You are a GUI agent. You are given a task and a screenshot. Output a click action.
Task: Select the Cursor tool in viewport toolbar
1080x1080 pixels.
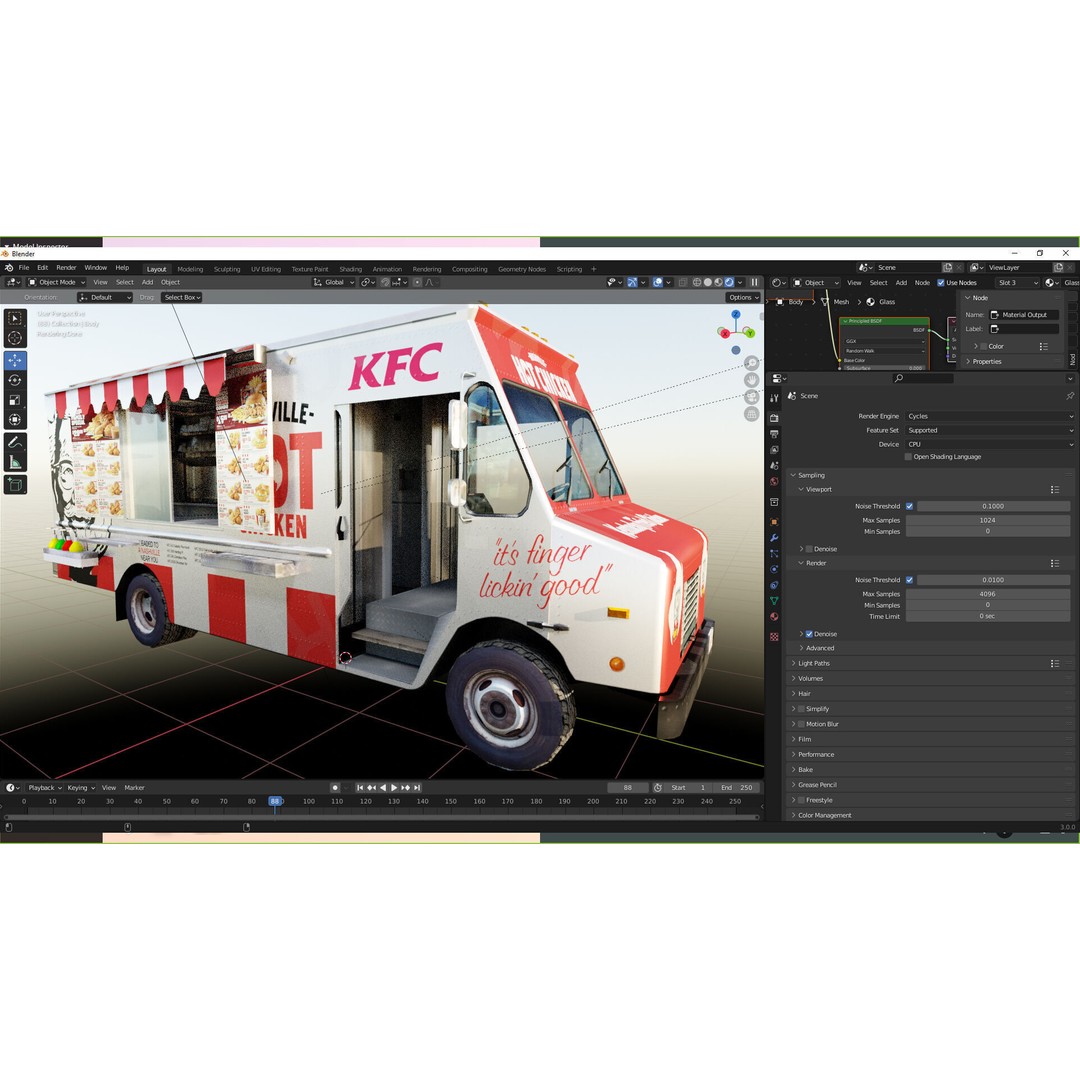coord(15,338)
